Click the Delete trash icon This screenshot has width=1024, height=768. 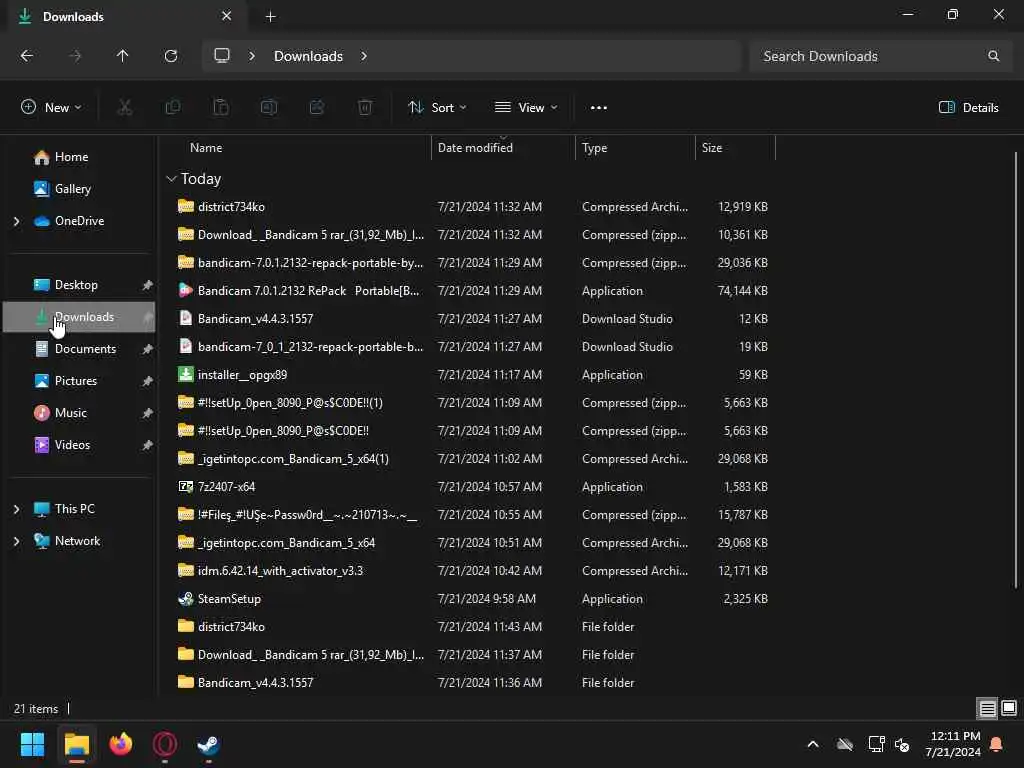tap(365, 108)
